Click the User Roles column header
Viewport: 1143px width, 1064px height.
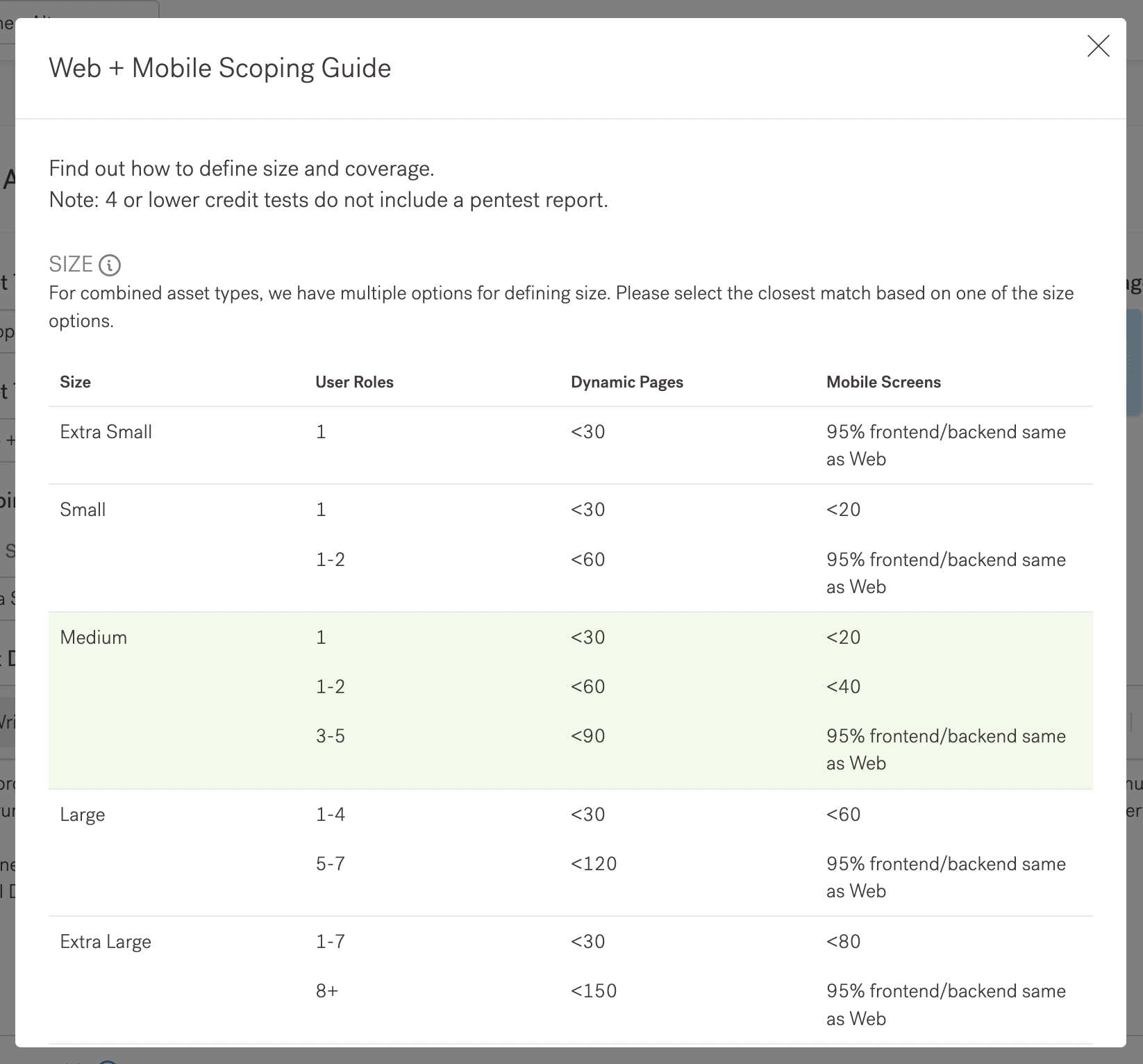pos(354,382)
